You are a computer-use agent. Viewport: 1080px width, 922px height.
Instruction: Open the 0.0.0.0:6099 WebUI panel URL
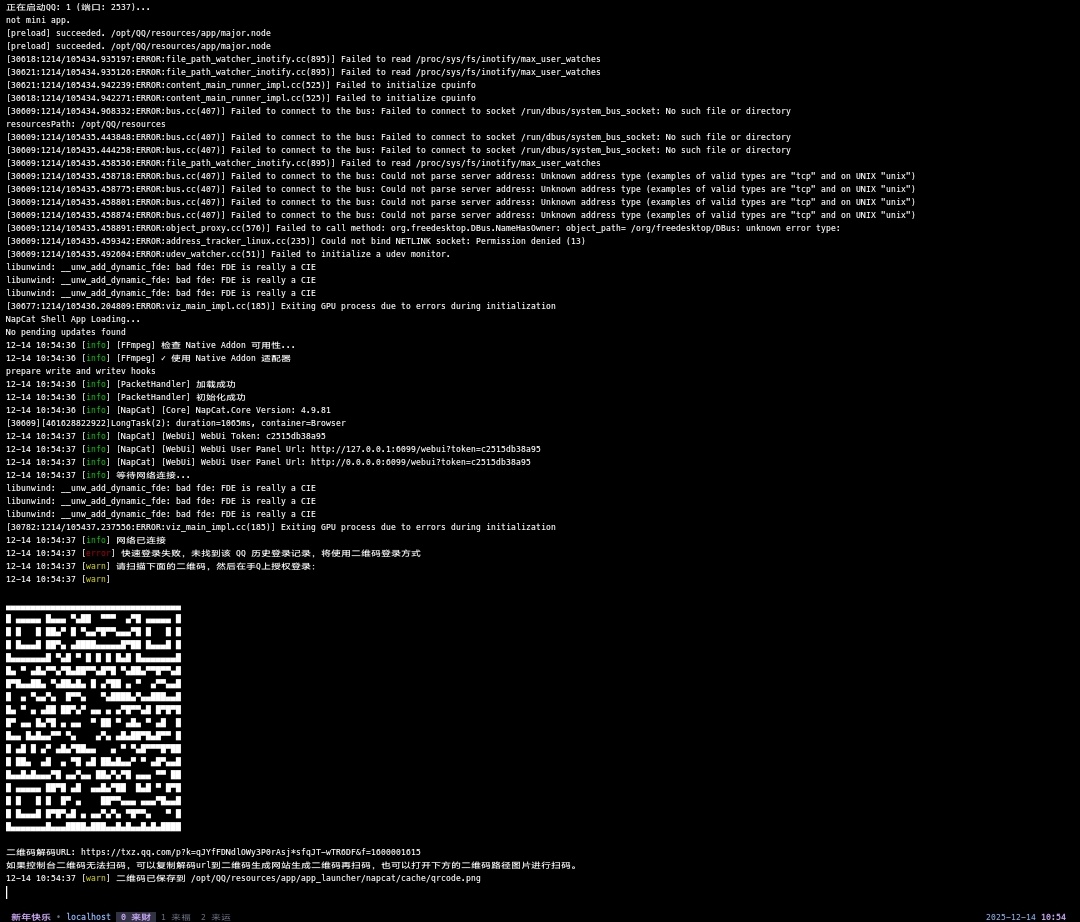tap(420, 463)
